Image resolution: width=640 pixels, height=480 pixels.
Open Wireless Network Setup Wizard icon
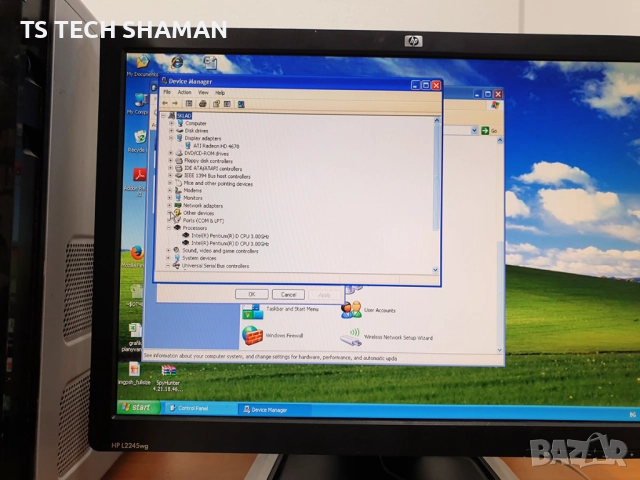pos(350,337)
